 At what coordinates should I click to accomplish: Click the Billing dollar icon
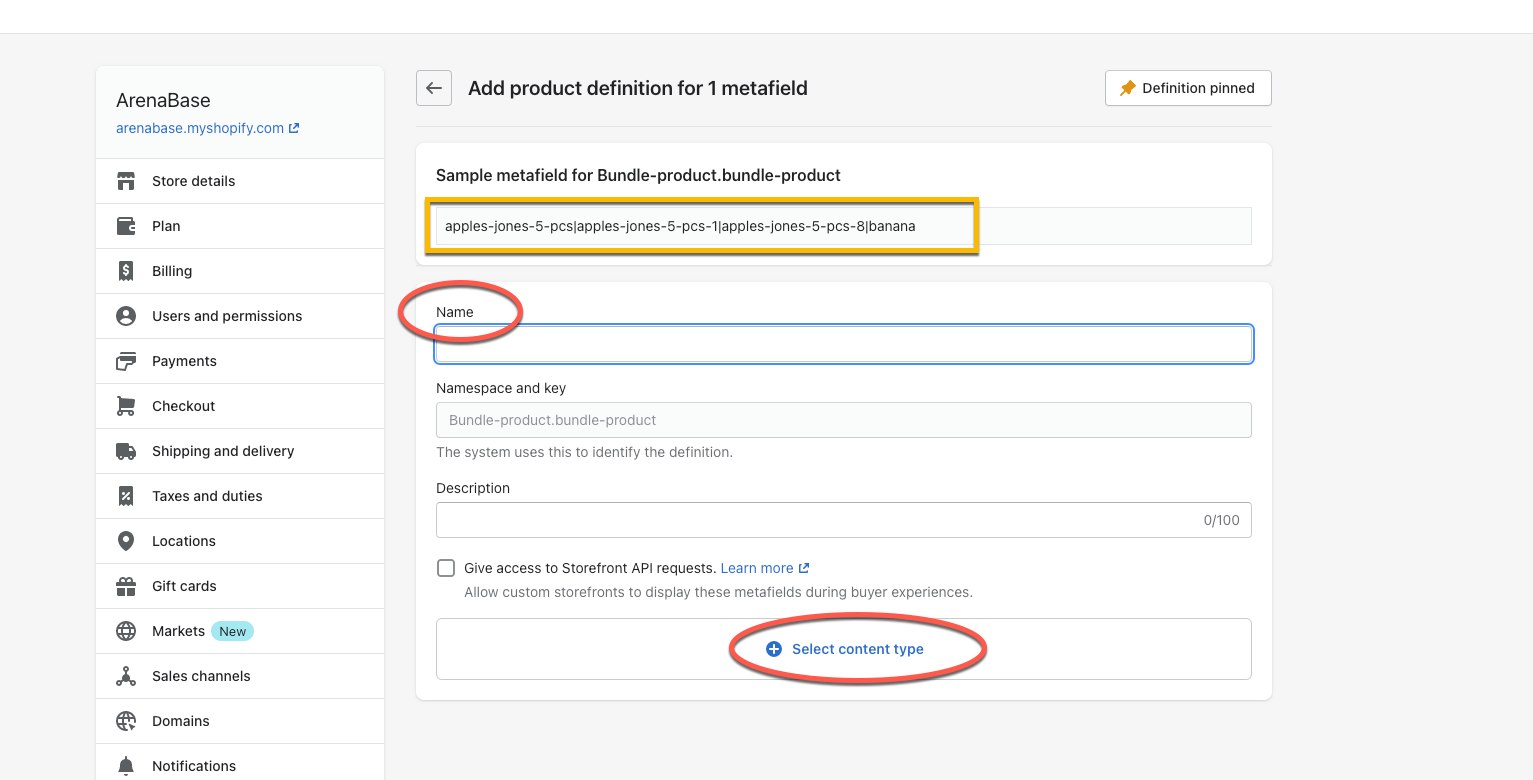(x=126, y=271)
